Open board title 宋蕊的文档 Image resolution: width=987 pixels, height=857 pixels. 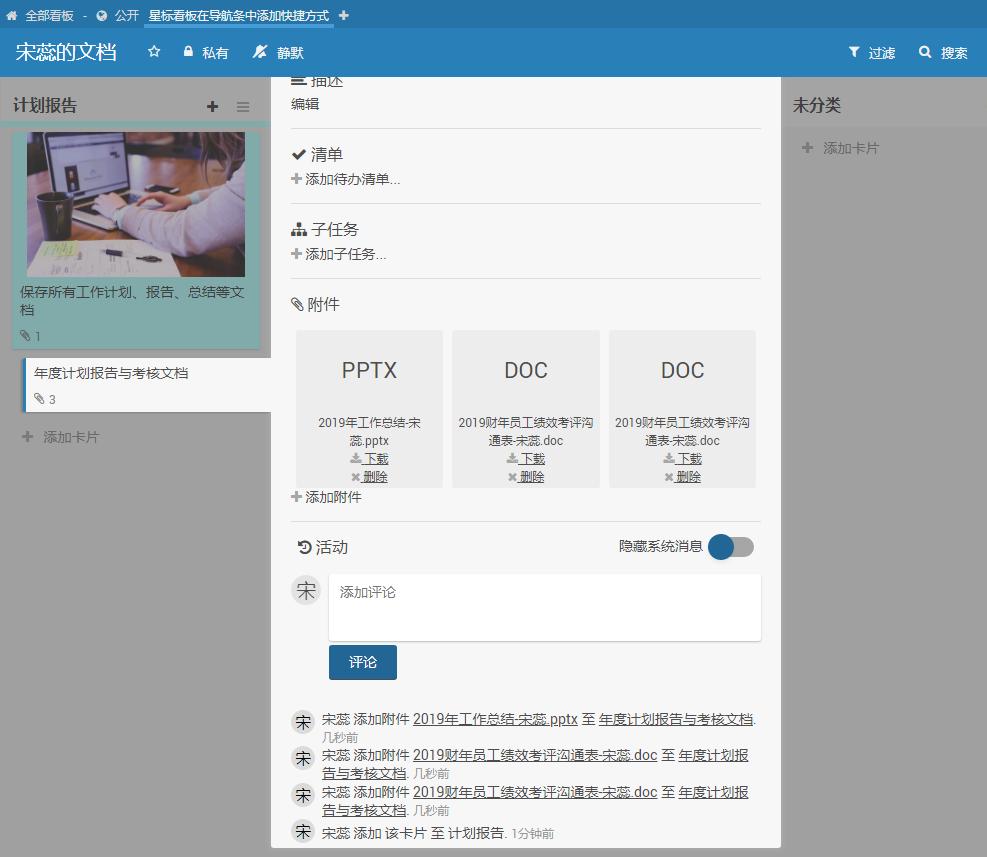point(66,52)
